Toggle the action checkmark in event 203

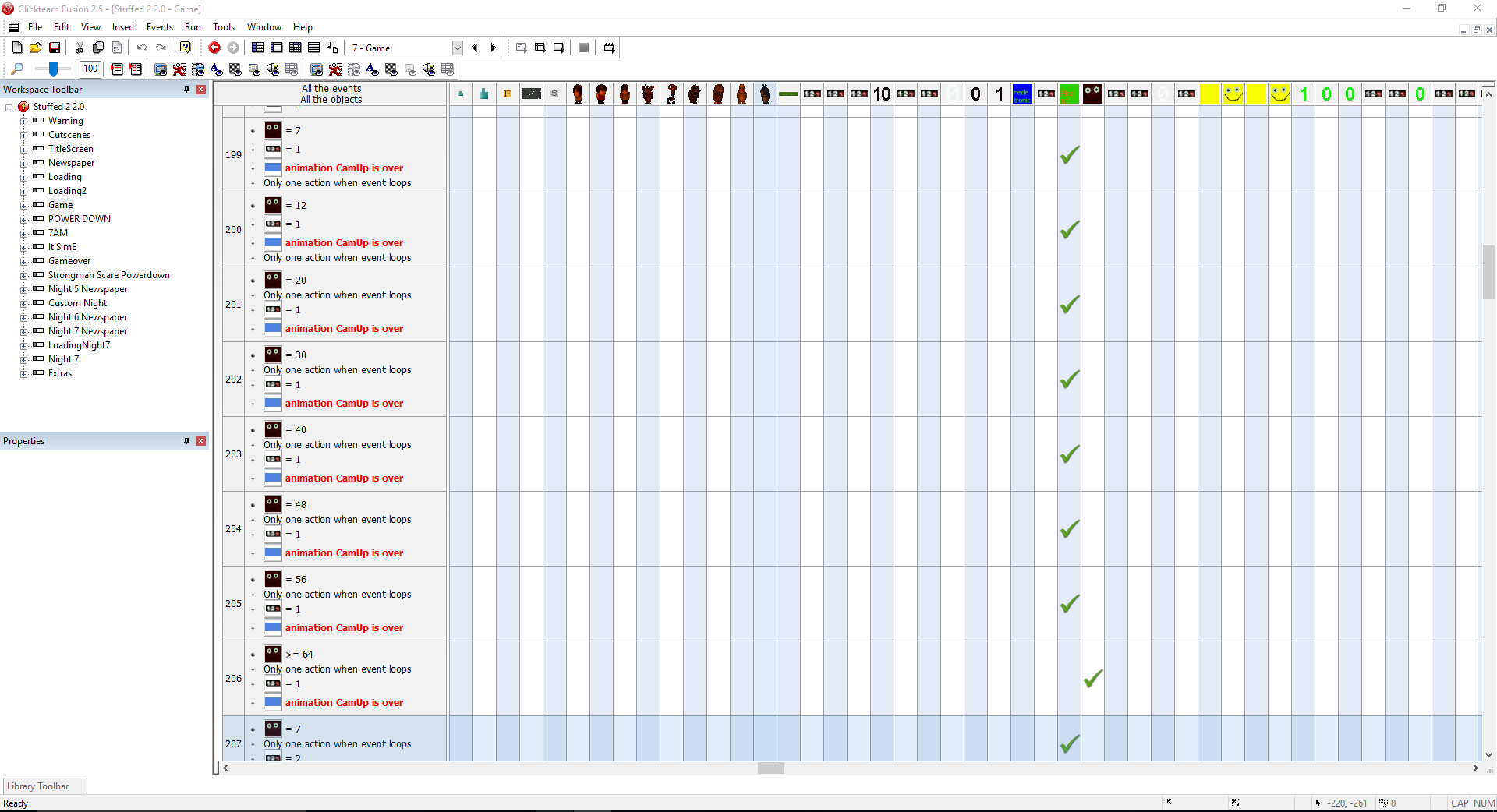pos(1070,454)
